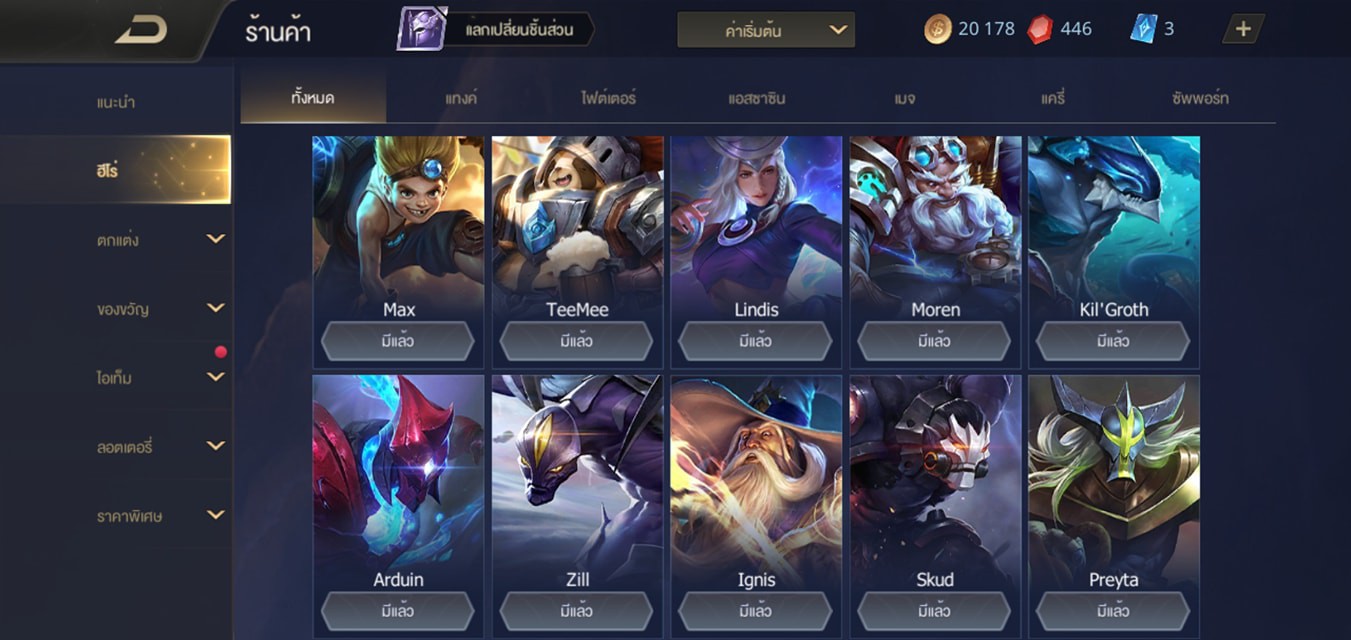Click the plus icon to add currency

(1243, 29)
